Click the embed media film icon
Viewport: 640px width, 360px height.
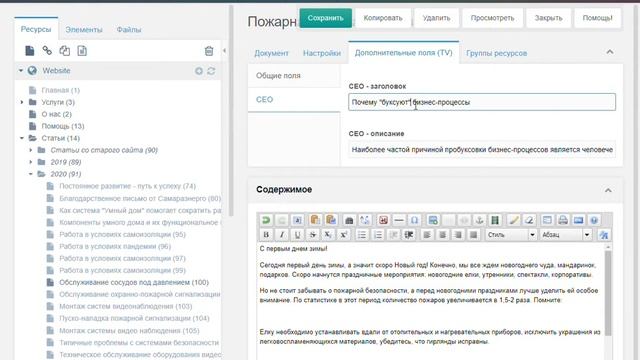point(495,220)
